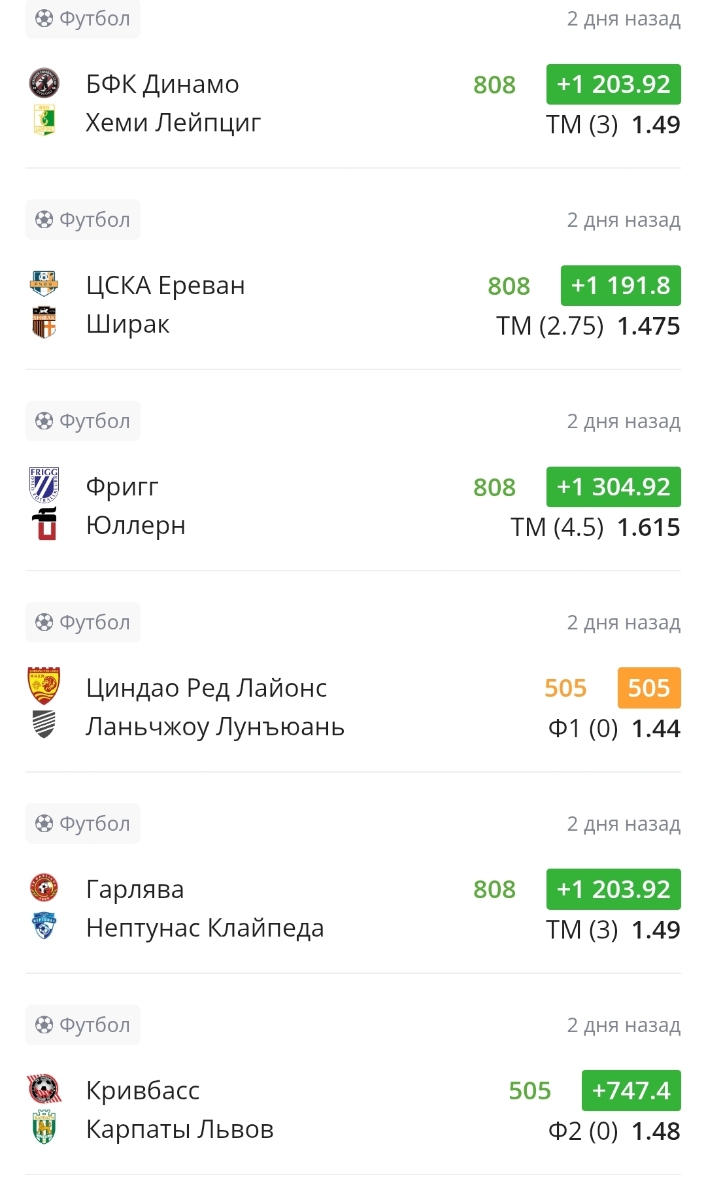Select the Фригг team shield icon
This screenshot has height=1200, width=706.
44,486
